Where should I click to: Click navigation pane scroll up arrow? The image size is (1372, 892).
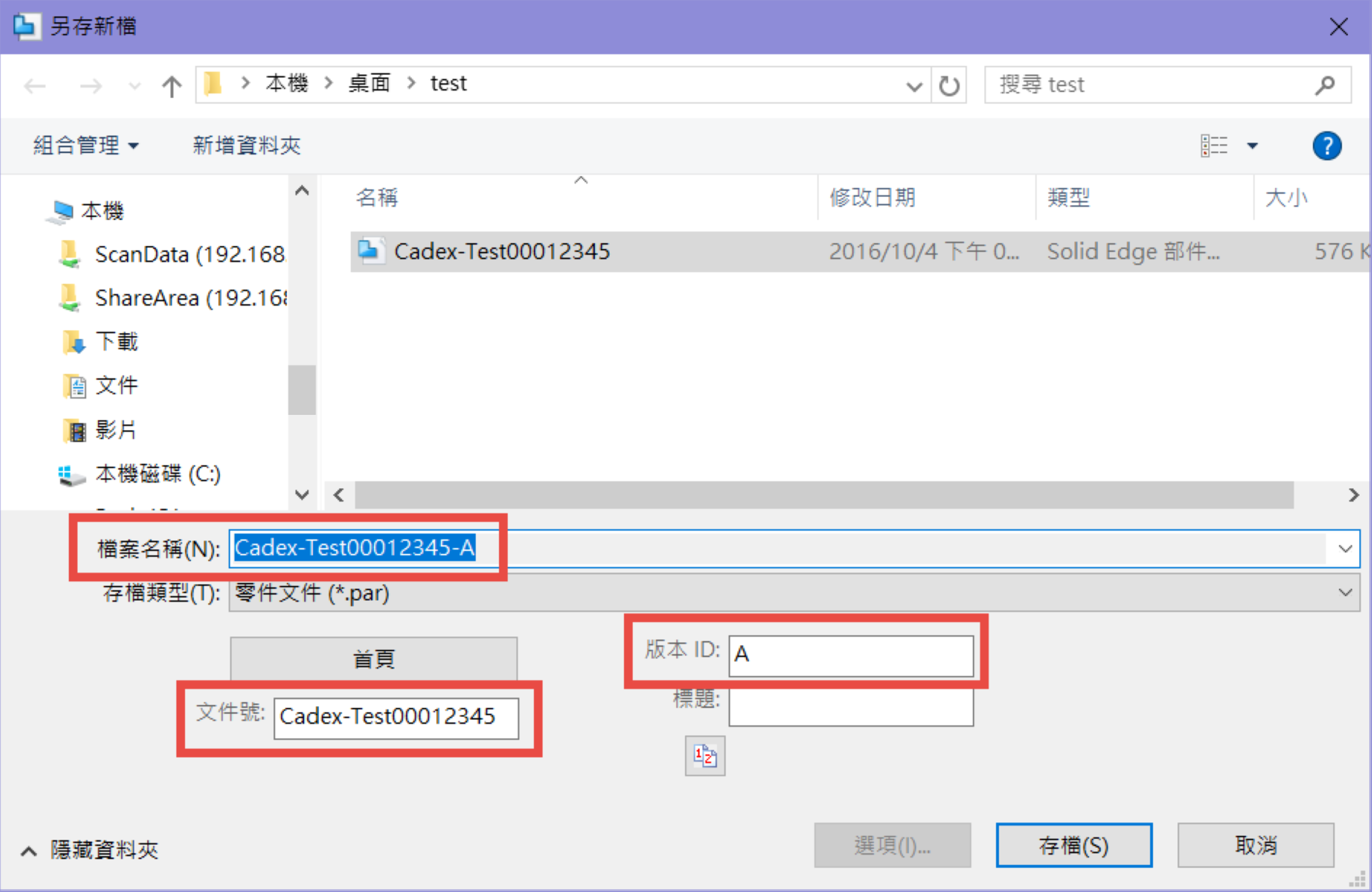(x=302, y=191)
